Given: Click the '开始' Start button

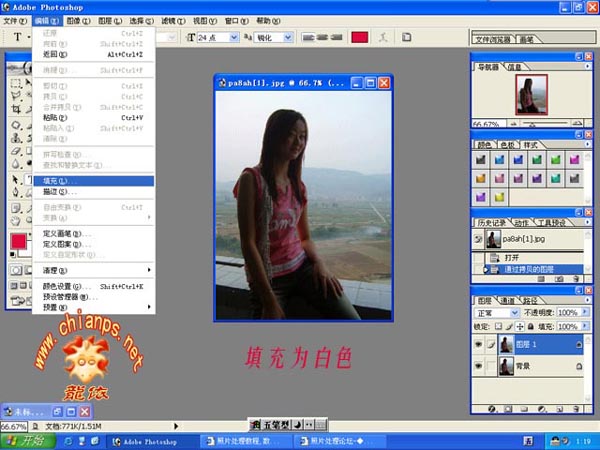Looking at the screenshot, I should click(x=28, y=441).
